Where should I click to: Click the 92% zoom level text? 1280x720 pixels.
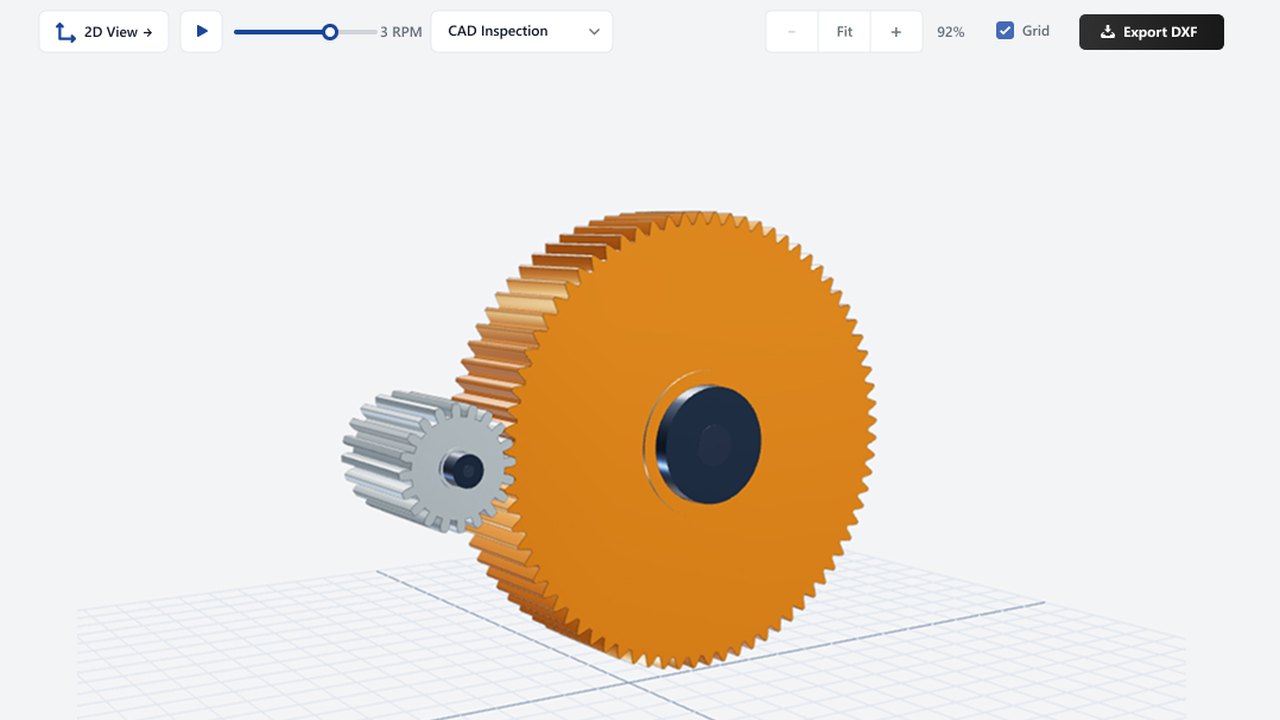tap(951, 32)
